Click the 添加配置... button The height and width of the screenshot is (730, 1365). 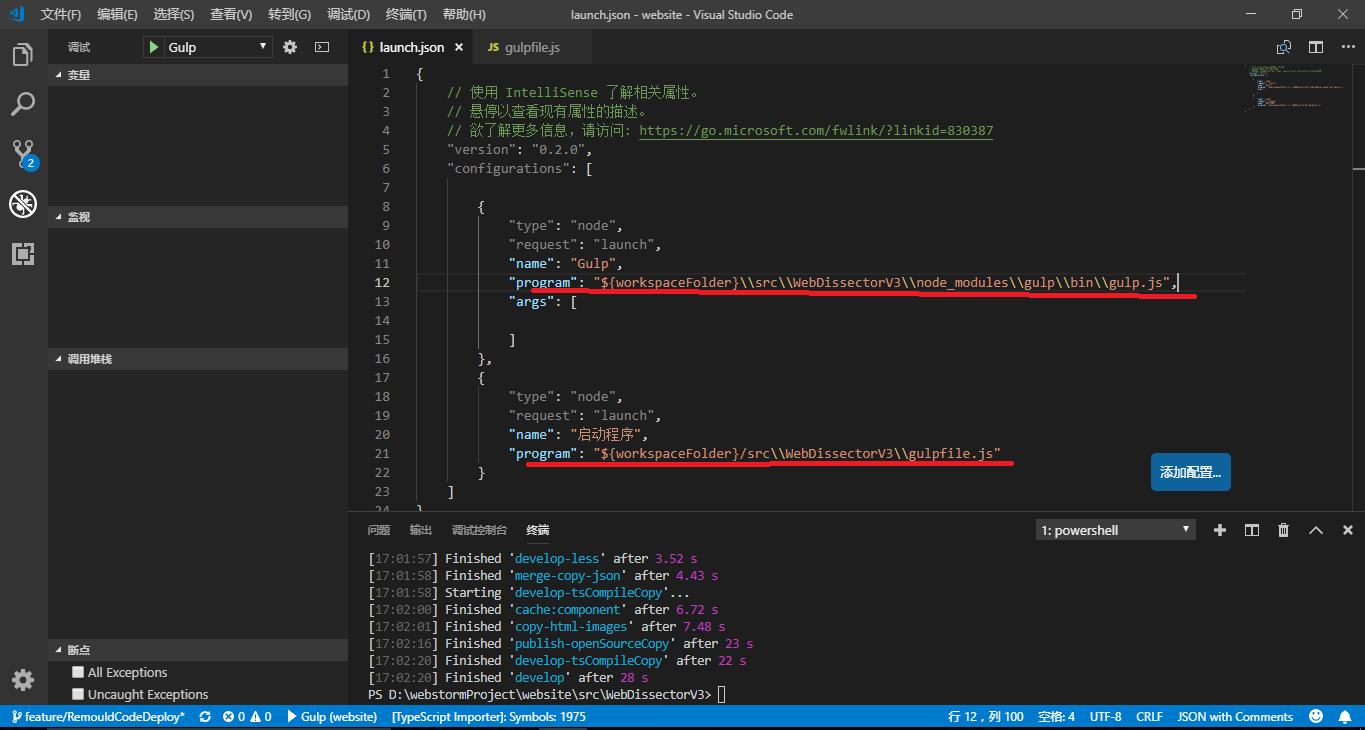pyautogui.click(x=1190, y=472)
